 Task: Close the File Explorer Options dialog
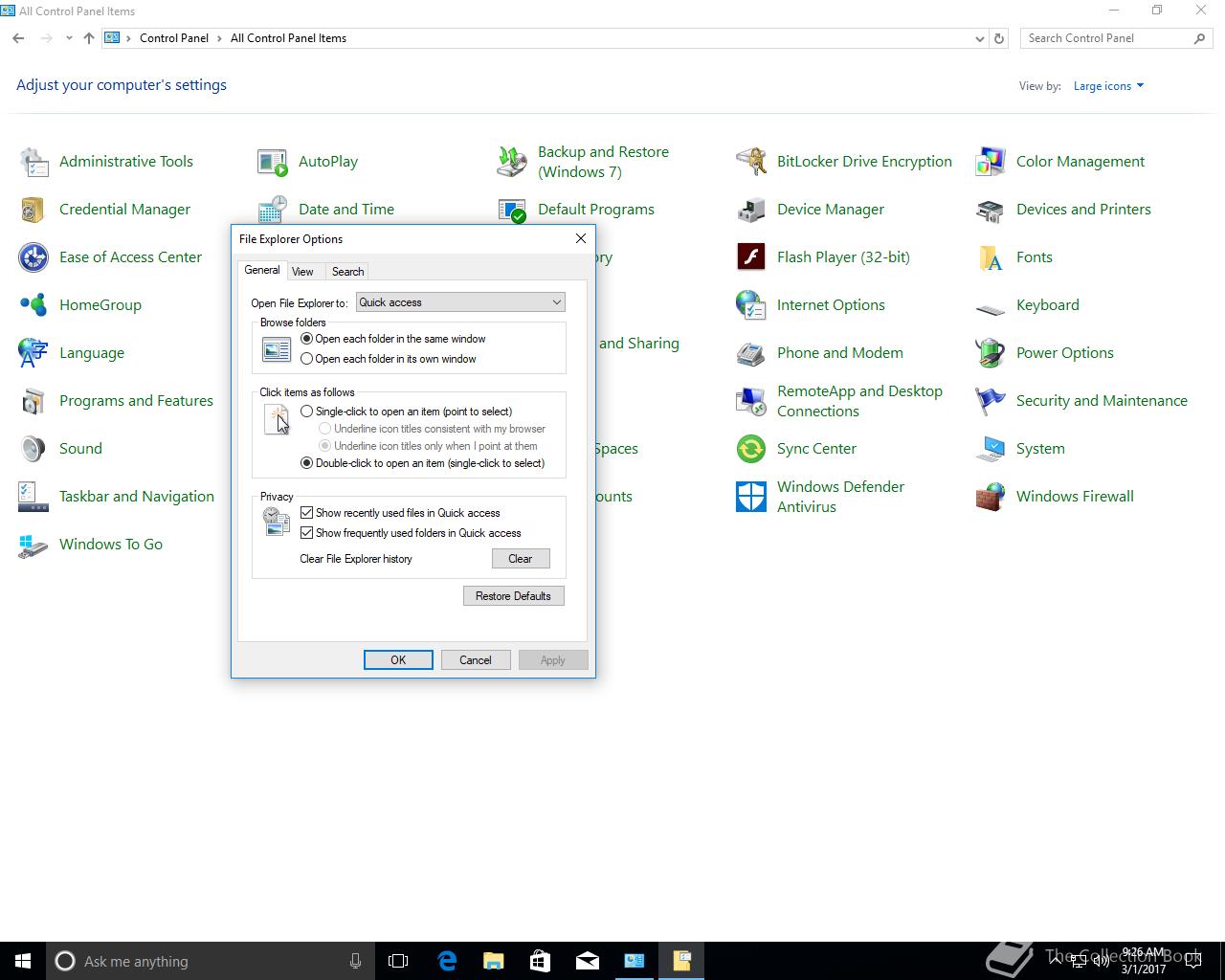point(580,238)
